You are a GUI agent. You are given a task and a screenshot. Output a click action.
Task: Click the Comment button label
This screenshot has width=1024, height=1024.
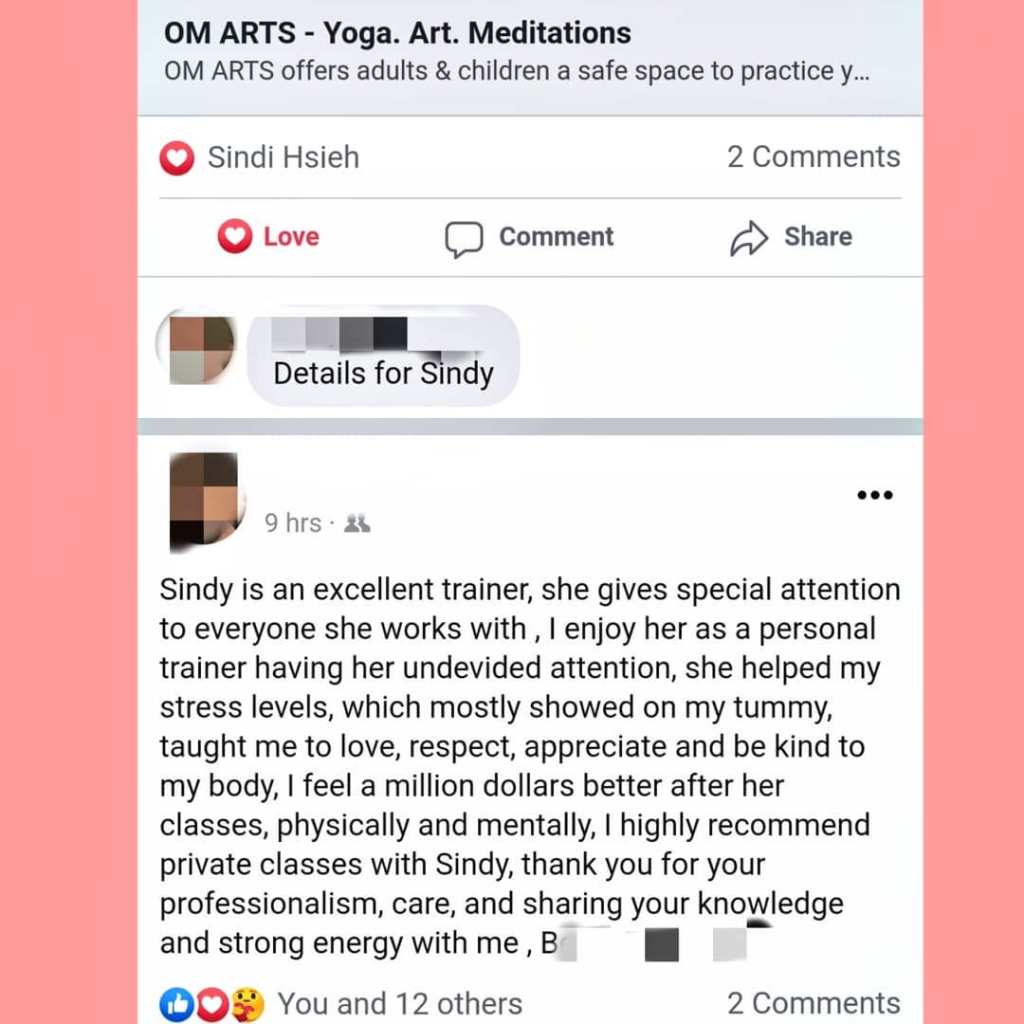[x=556, y=236]
